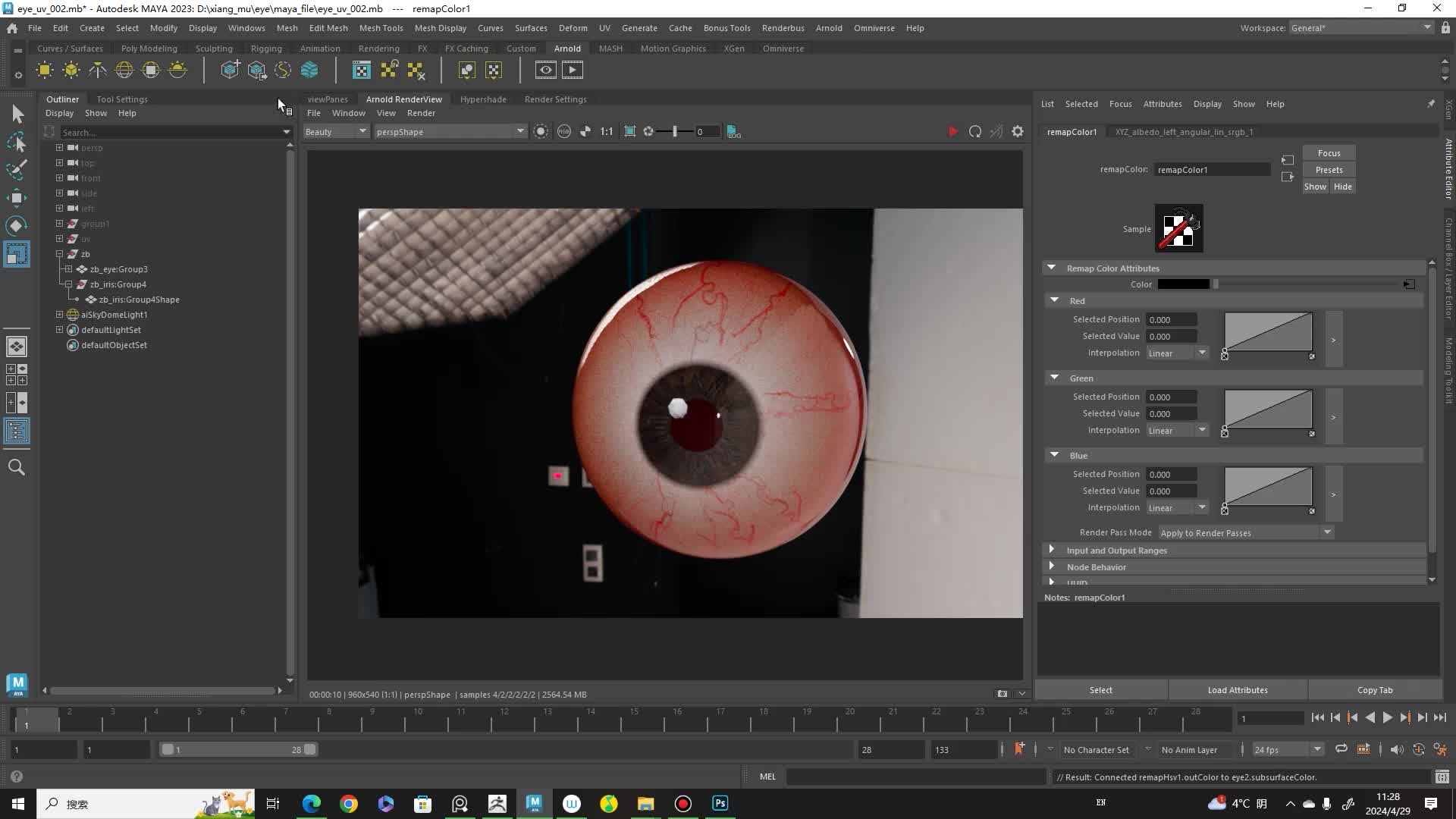This screenshot has height=819, width=1456.
Task: Select the Paint Selection tool
Action: point(17,170)
